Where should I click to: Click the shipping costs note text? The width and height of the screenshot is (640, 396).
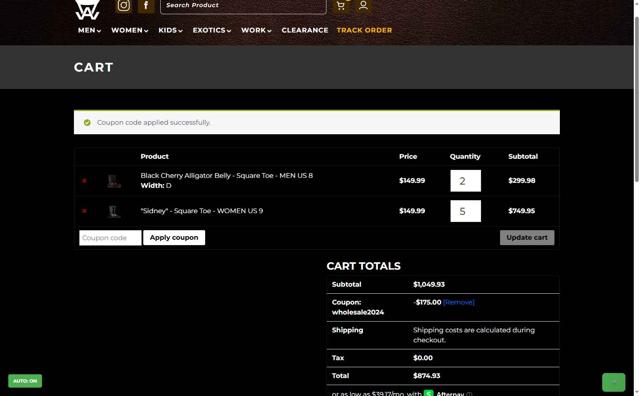(x=474, y=335)
